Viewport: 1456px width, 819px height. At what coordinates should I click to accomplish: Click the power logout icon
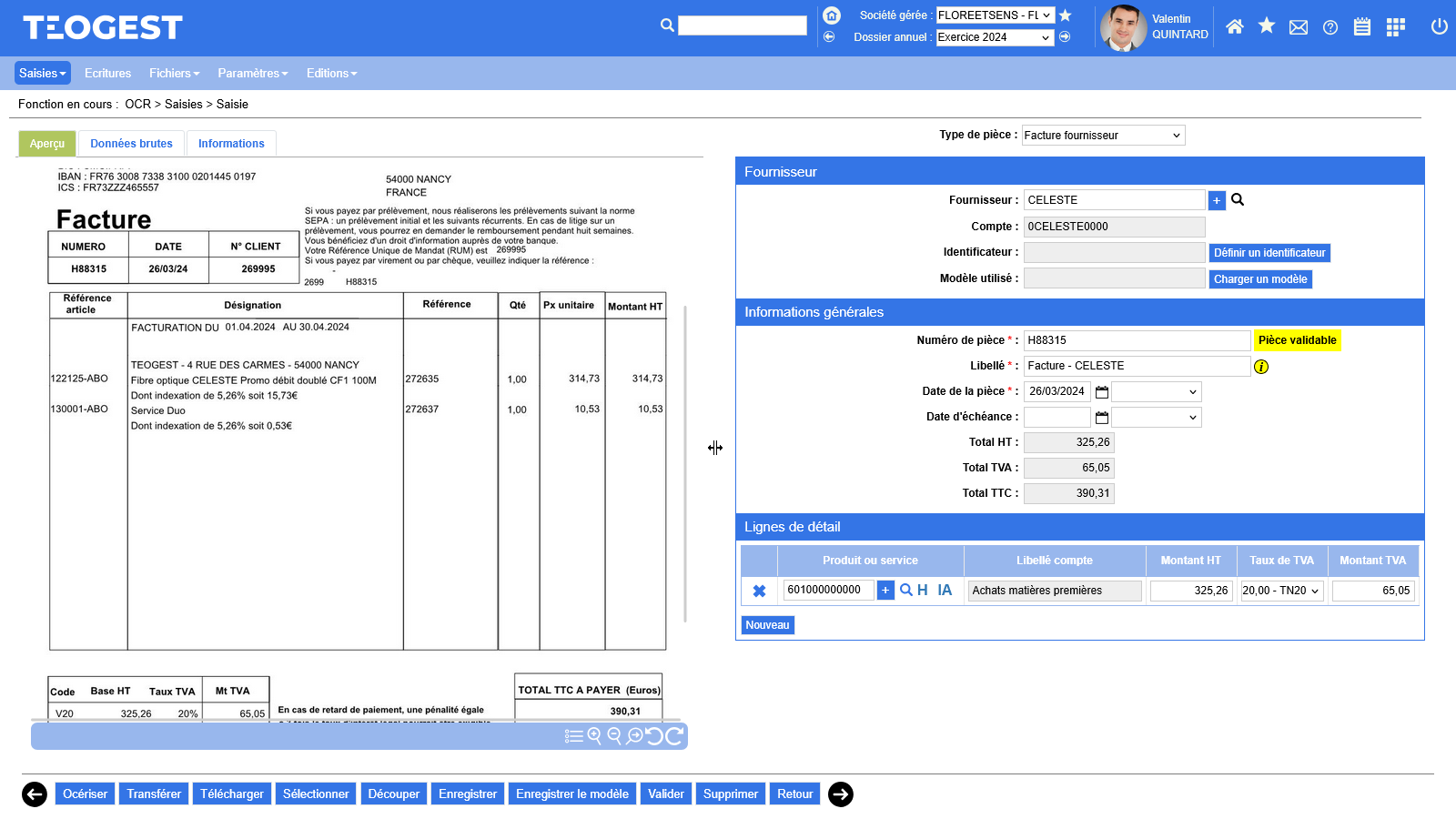pyautogui.click(x=1439, y=26)
